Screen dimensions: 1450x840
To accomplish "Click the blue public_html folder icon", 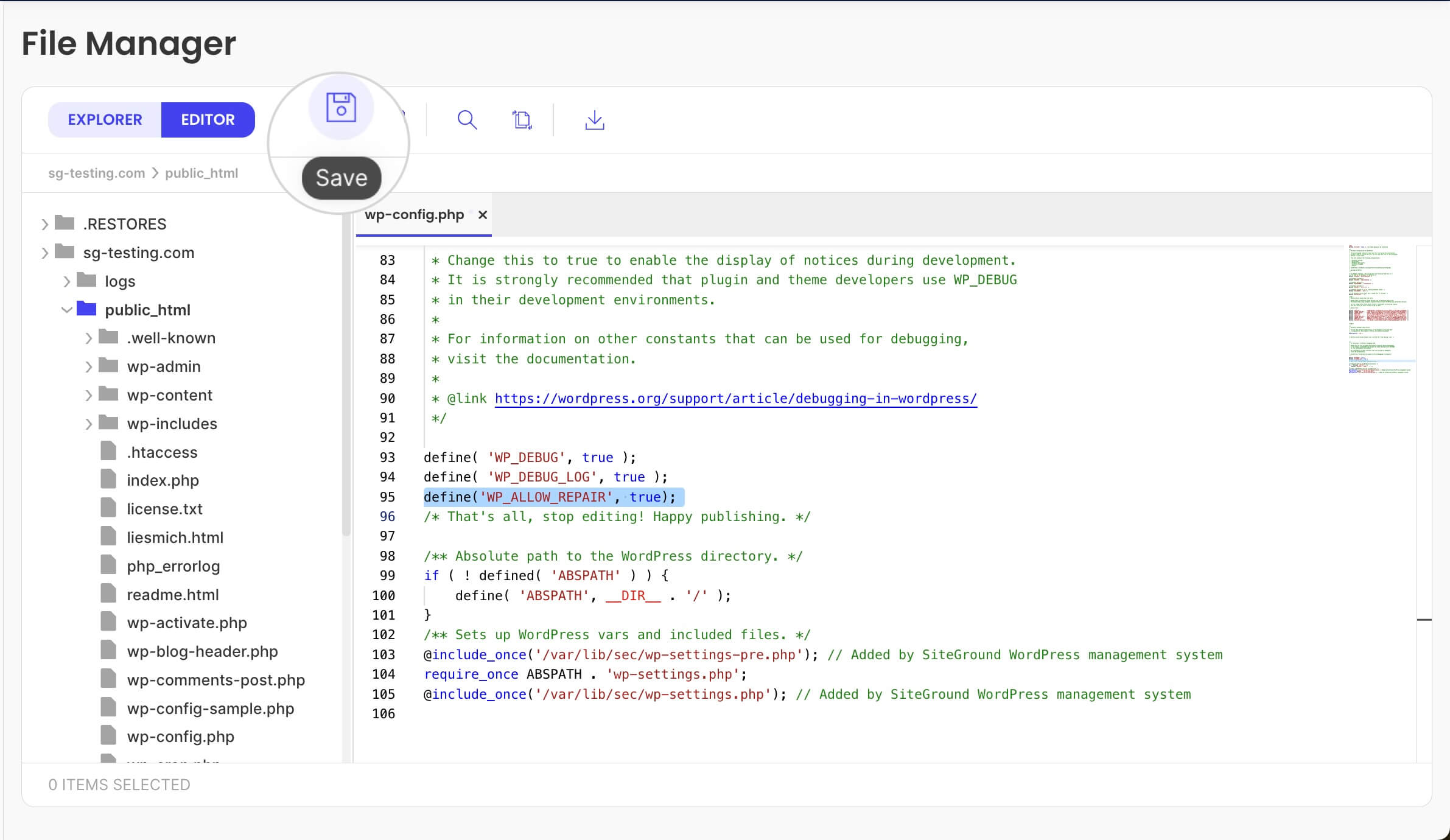I will (86, 309).
